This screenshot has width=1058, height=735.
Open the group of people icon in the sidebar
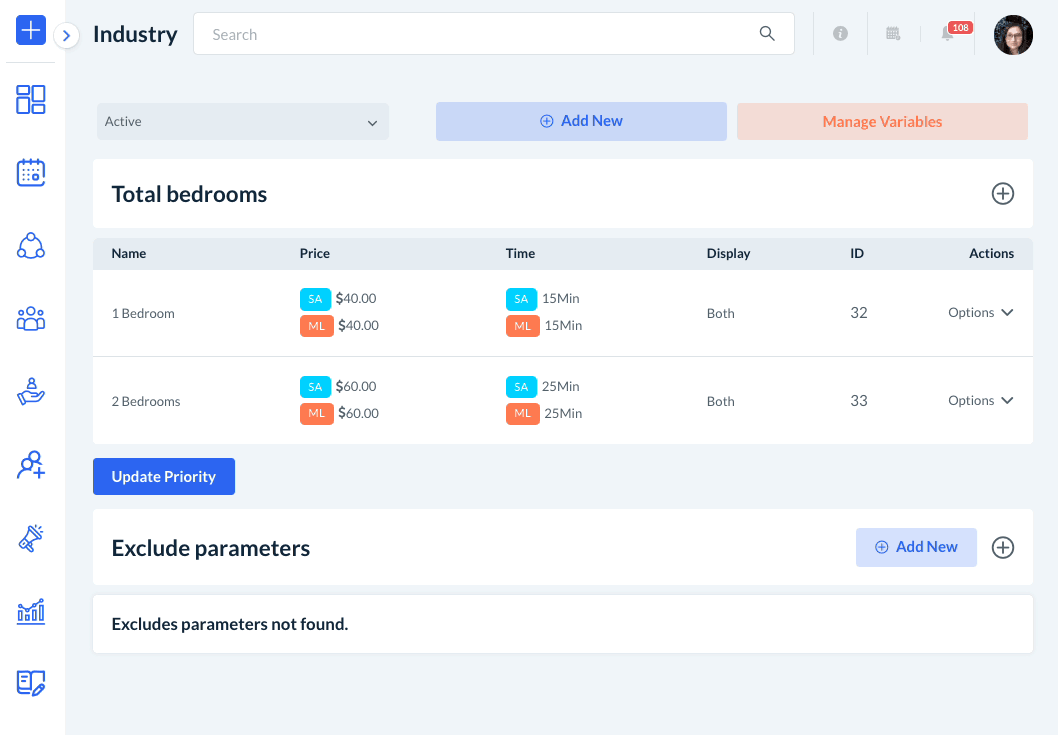point(30,319)
